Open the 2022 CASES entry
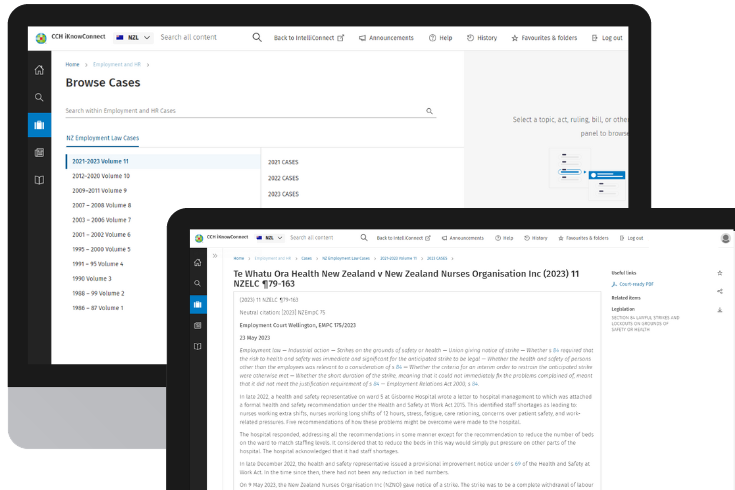The image size is (735, 490). (x=284, y=178)
